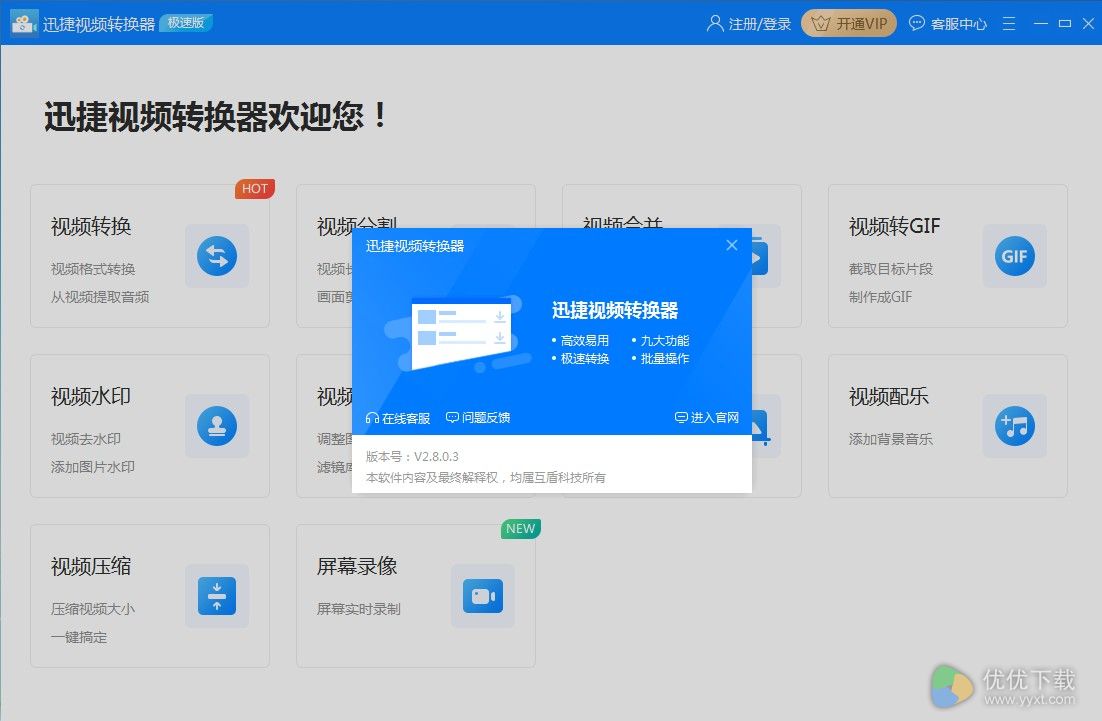Image resolution: width=1102 pixels, height=721 pixels.
Task: Click the version number V2.8.0.3 text
Action: click(x=436, y=457)
